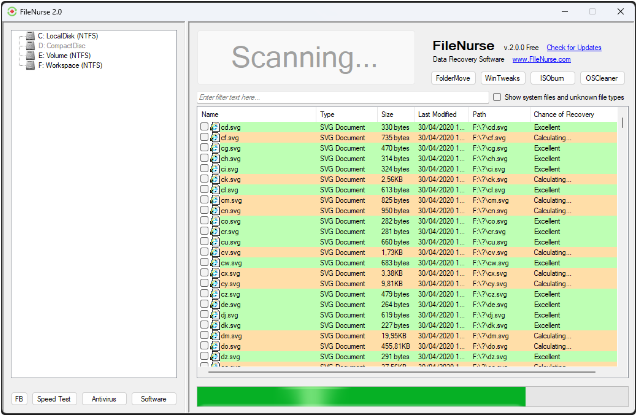Click the file name dz.svg
This screenshot has width=637, height=416.
click(x=230, y=356)
